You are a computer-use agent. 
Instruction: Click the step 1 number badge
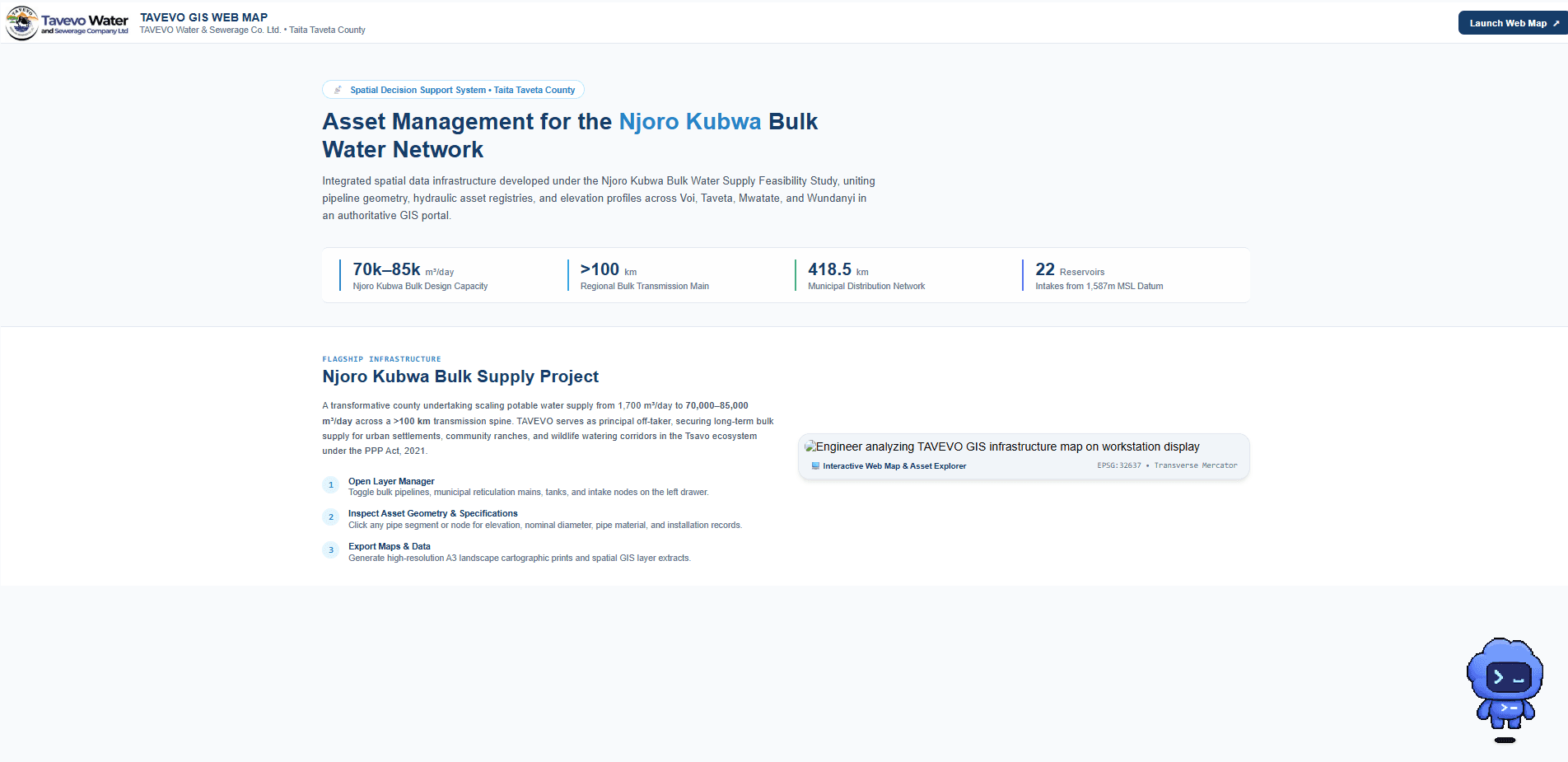click(331, 485)
